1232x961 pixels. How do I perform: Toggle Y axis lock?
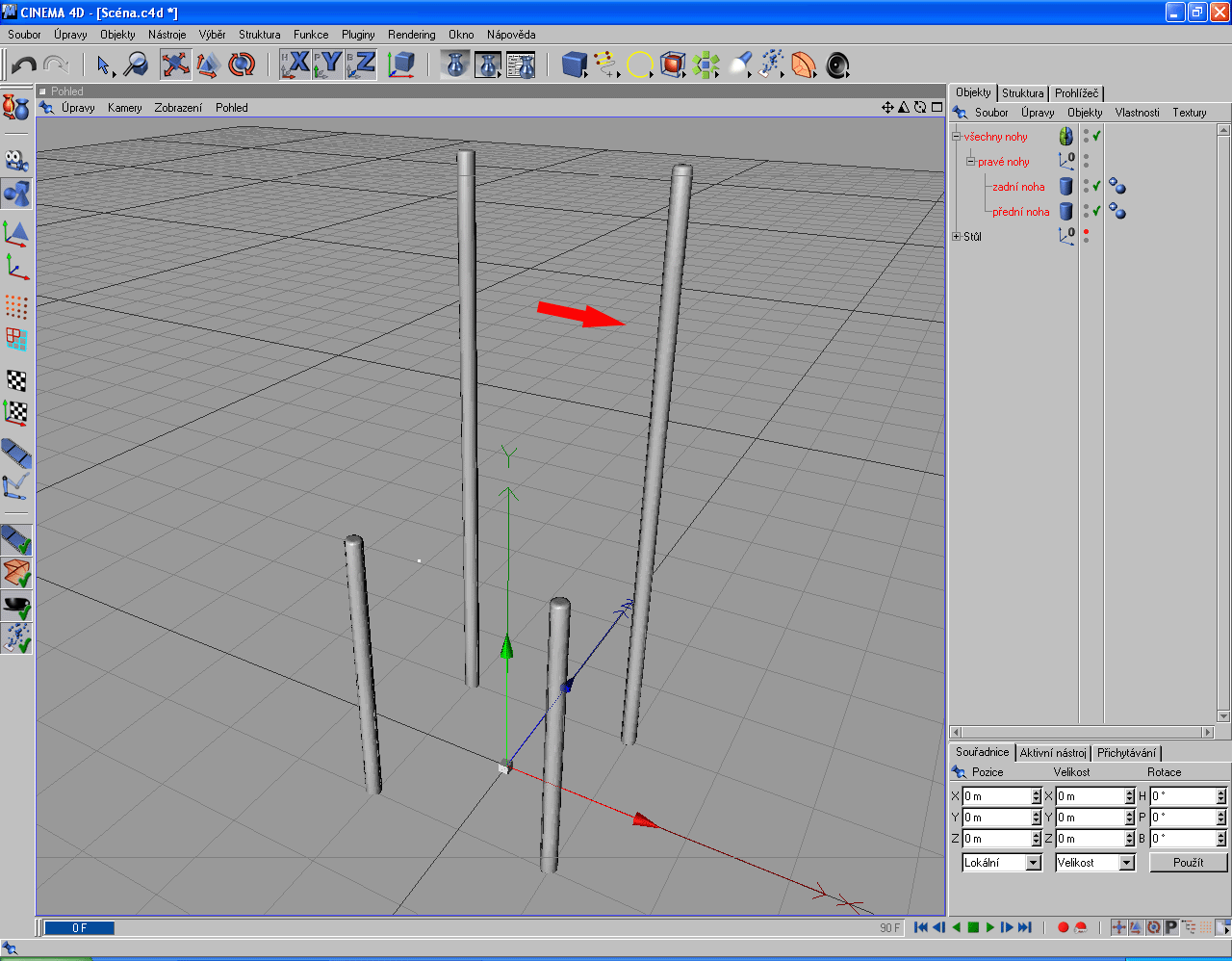328,65
